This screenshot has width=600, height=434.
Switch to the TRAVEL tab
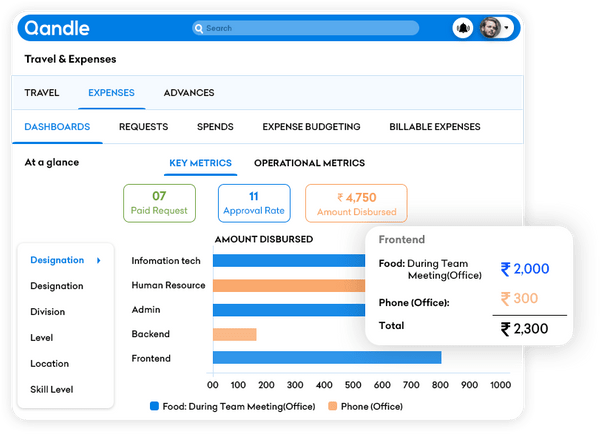tap(42, 93)
